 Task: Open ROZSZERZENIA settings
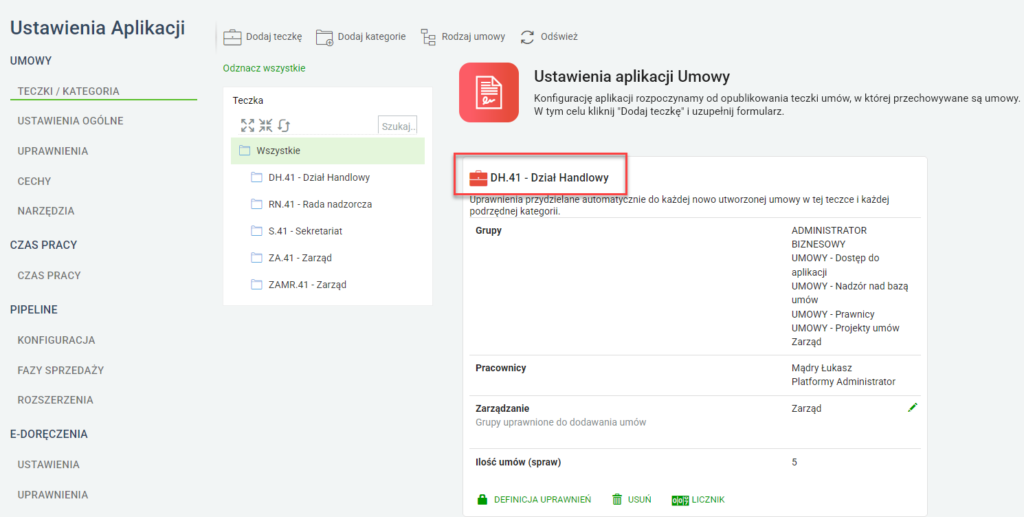(x=56, y=400)
